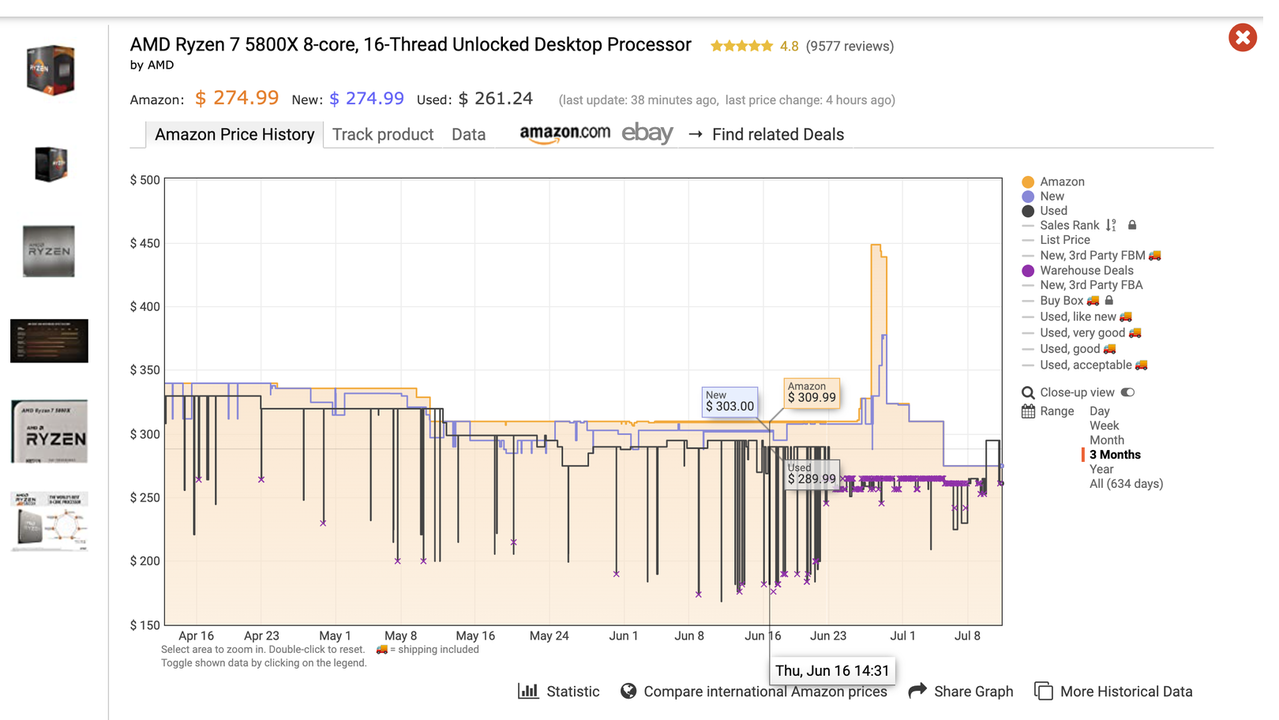
Task: Click the AMD Ryzen 7 5800X product title
Action: [411, 45]
